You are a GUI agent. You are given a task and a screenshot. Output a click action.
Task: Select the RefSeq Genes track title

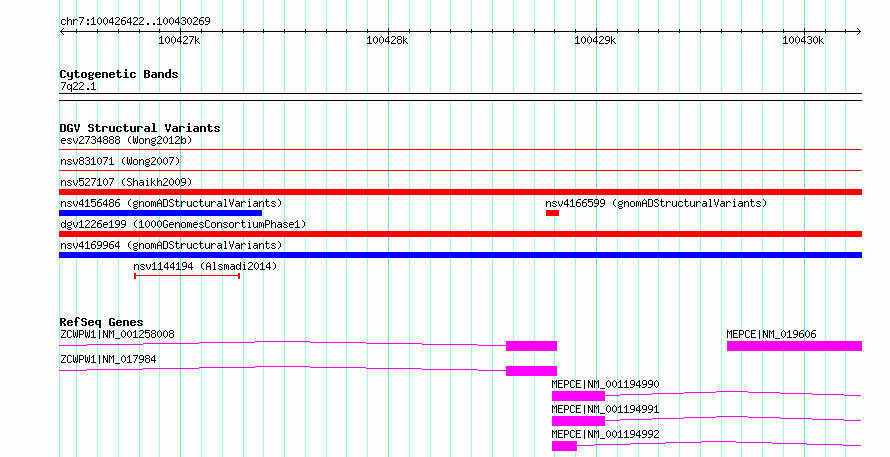[x=101, y=322]
